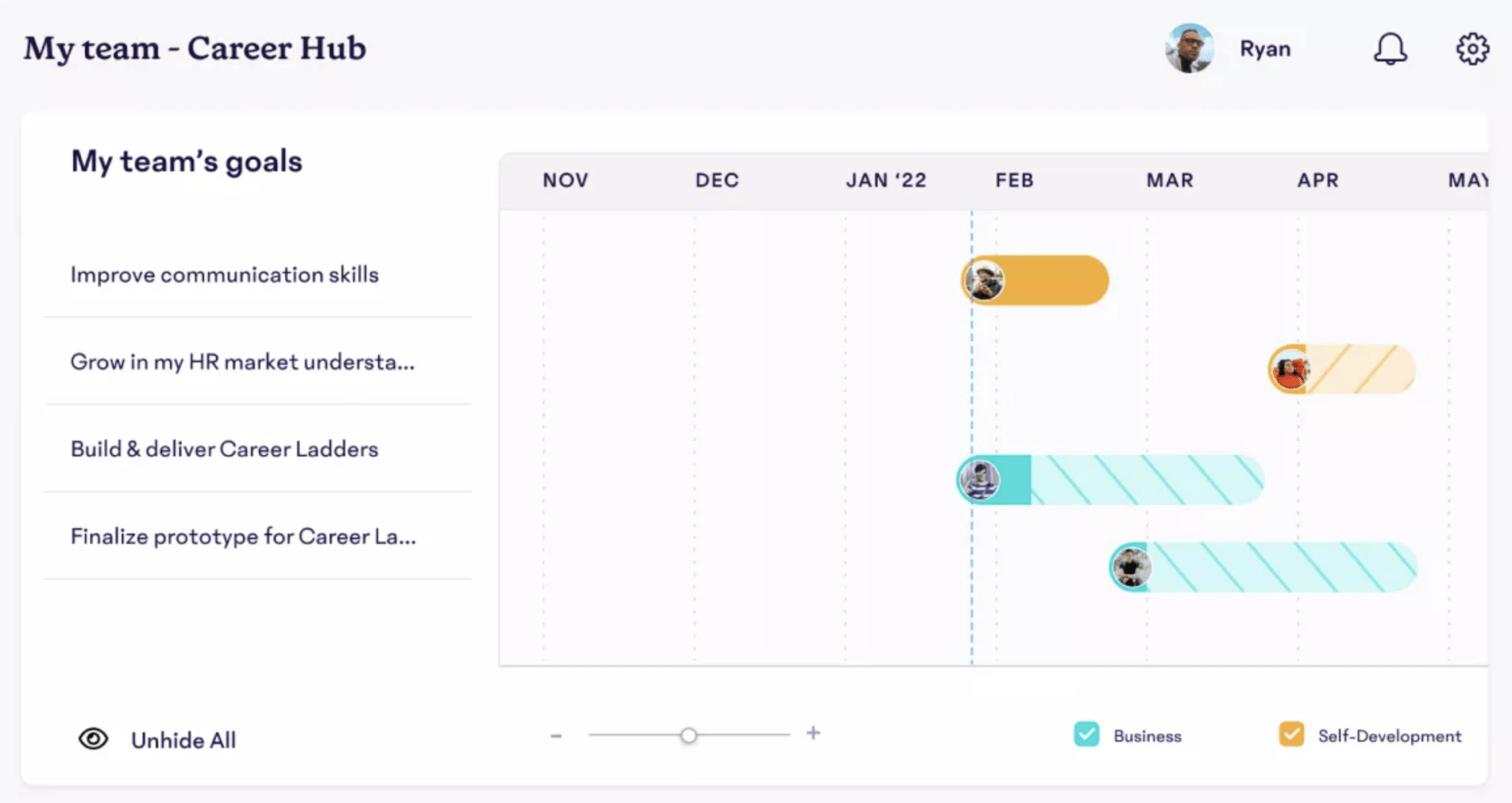The width and height of the screenshot is (1512, 803).
Task: Click the striped Career Ladders timeline bar
Action: (1146, 479)
